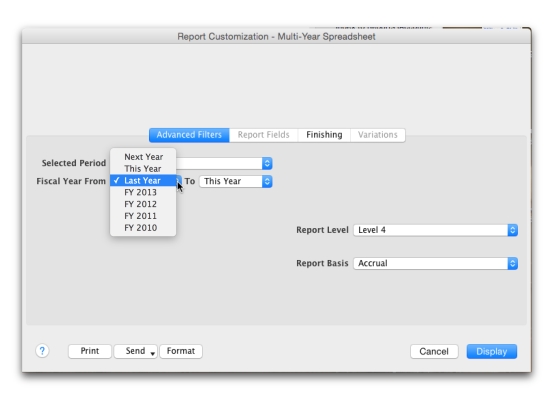Open the Send button menu
554x399 pixels.
(x=136, y=351)
